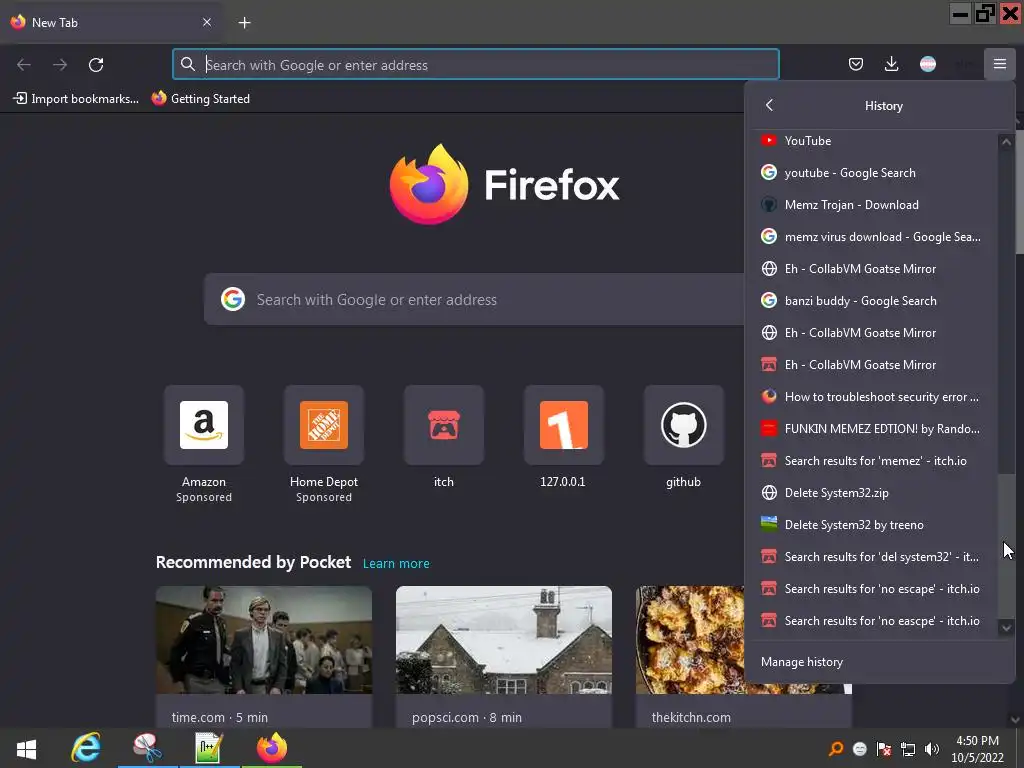The height and width of the screenshot is (768, 1024).
Task: Click History panel scrollbar down arrow
Action: (x=1006, y=628)
